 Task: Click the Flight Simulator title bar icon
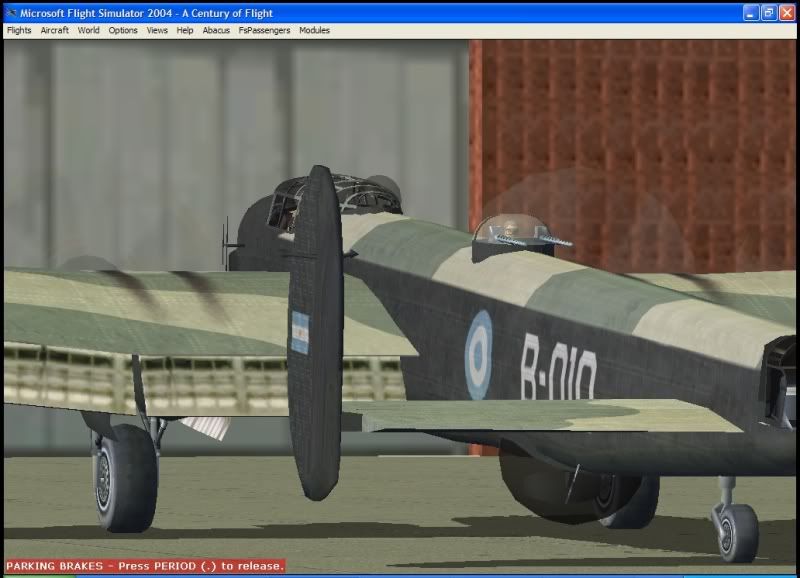(x=11, y=13)
